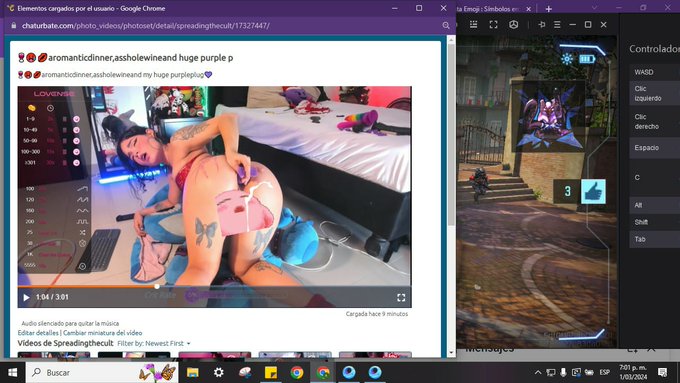
Task: Open the Cambiar miniatura del video link
Action: (103, 333)
